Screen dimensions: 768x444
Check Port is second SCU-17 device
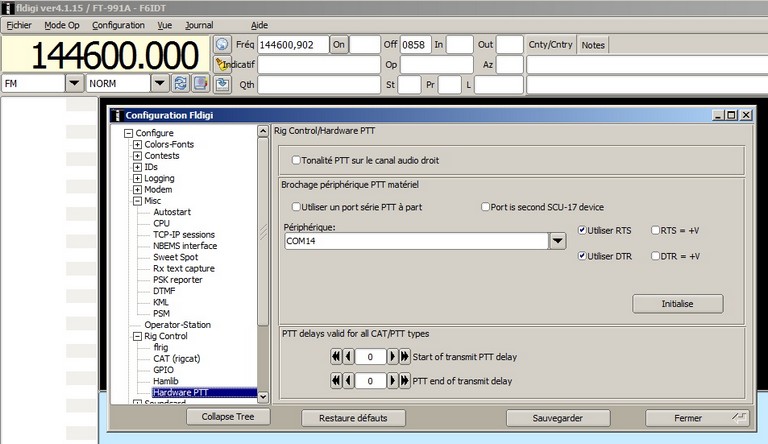click(x=485, y=207)
